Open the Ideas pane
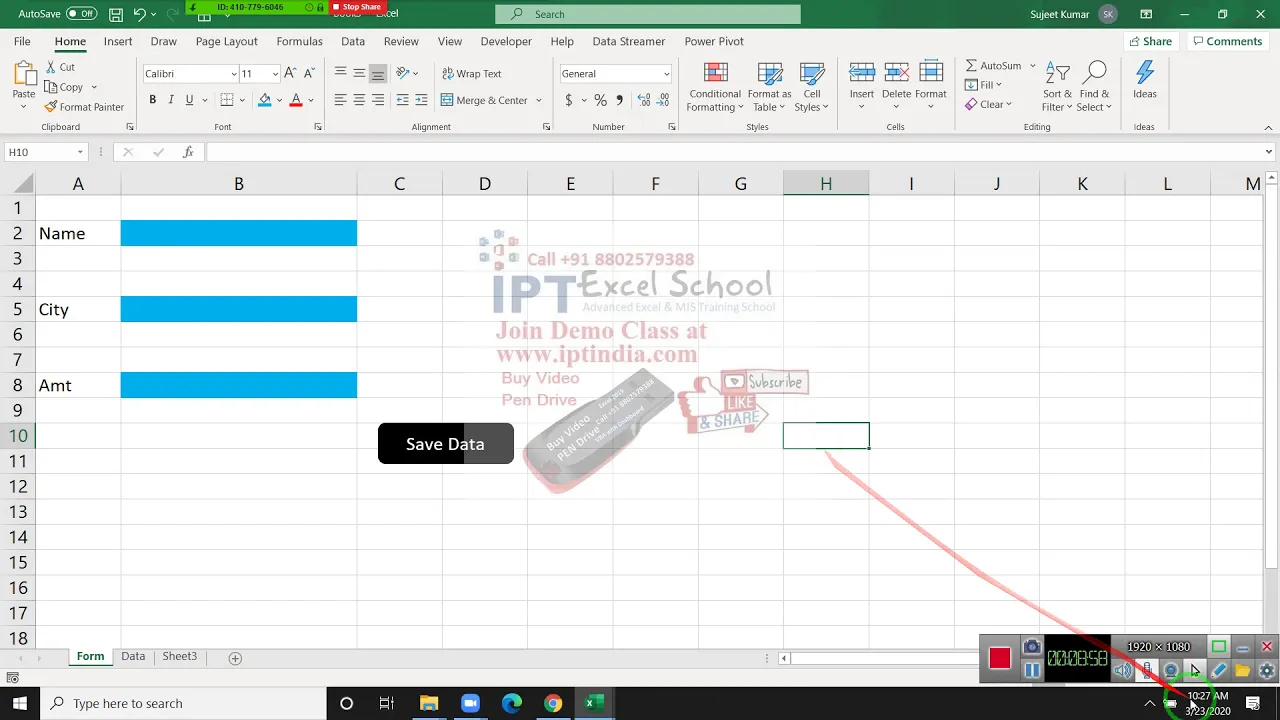Screen dimensions: 1280x720 coord(1145,80)
